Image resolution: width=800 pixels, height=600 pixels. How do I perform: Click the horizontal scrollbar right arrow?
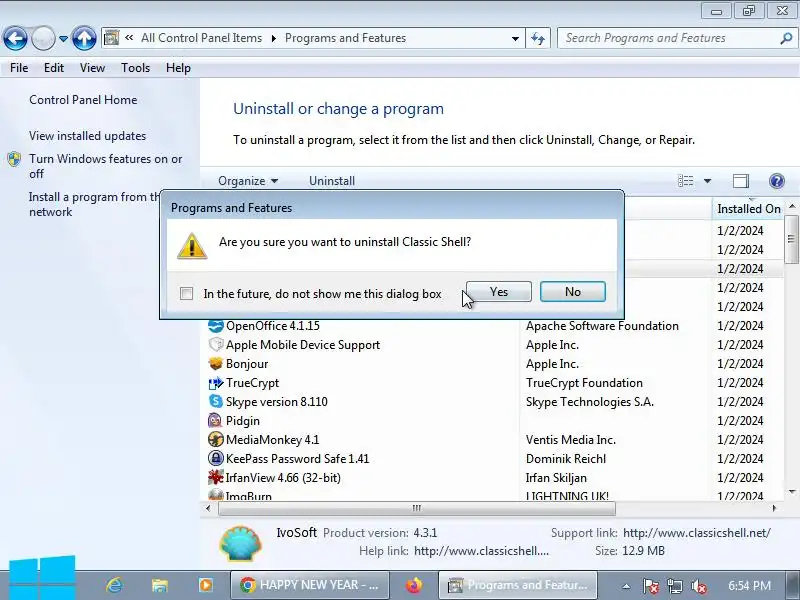pyautogui.click(x=774, y=508)
